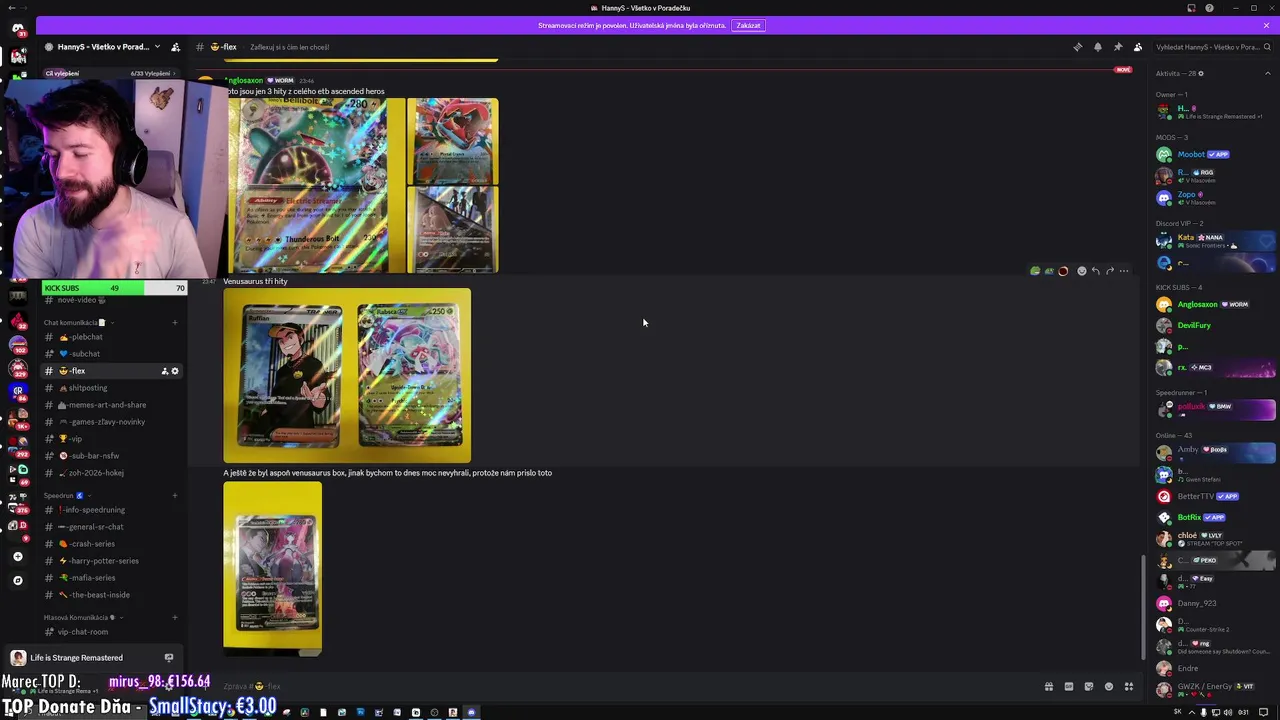Open the #crash-series channel
The height and width of the screenshot is (720, 1280).
click(x=112, y=544)
